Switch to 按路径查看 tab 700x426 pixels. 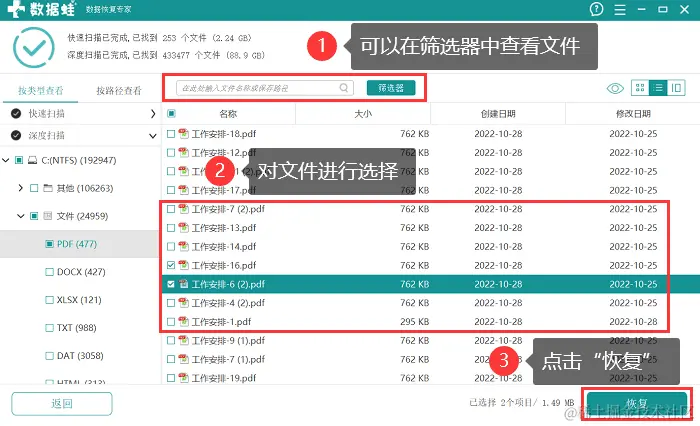(119, 91)
